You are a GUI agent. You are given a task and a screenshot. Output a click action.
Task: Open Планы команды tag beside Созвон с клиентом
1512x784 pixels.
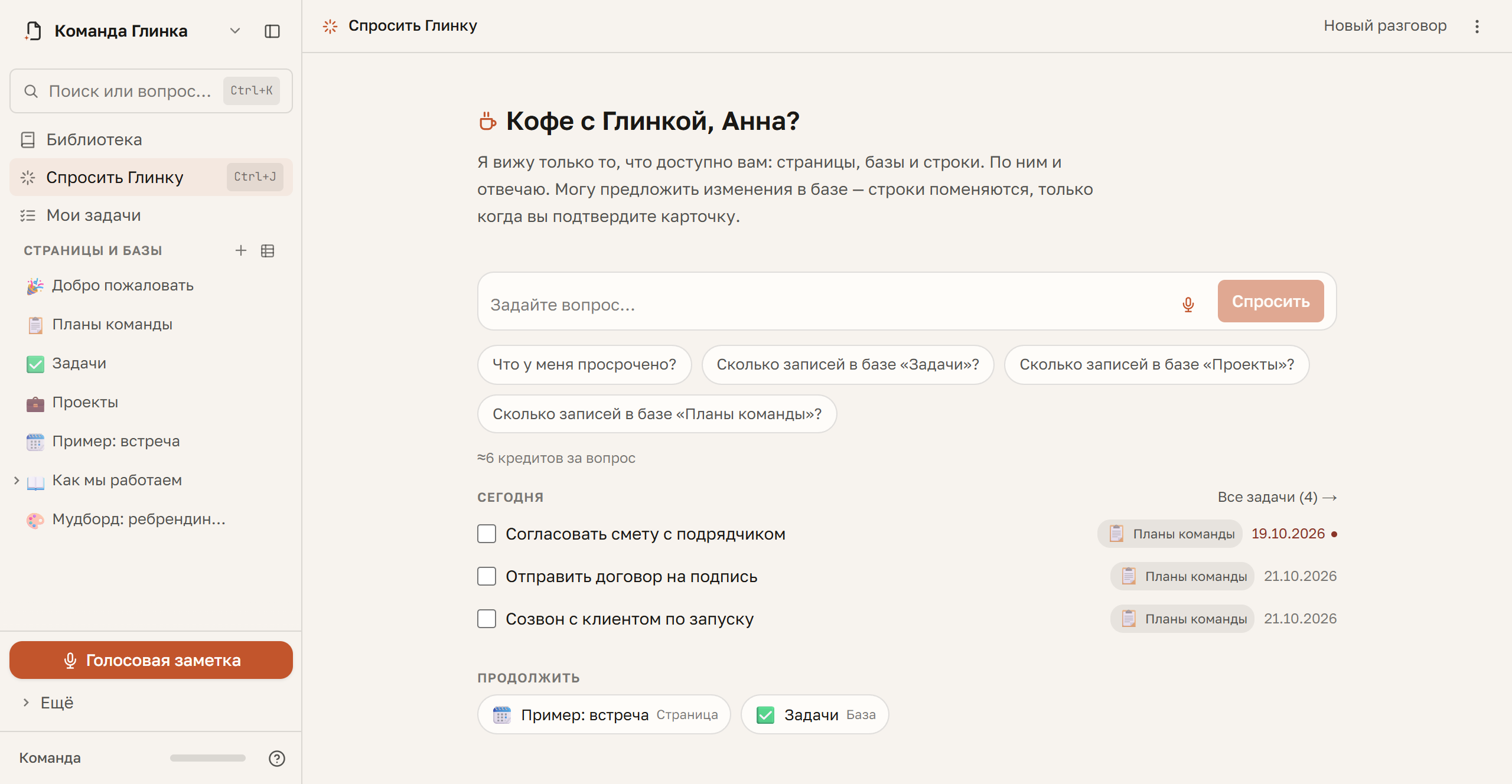point(1182,619)
